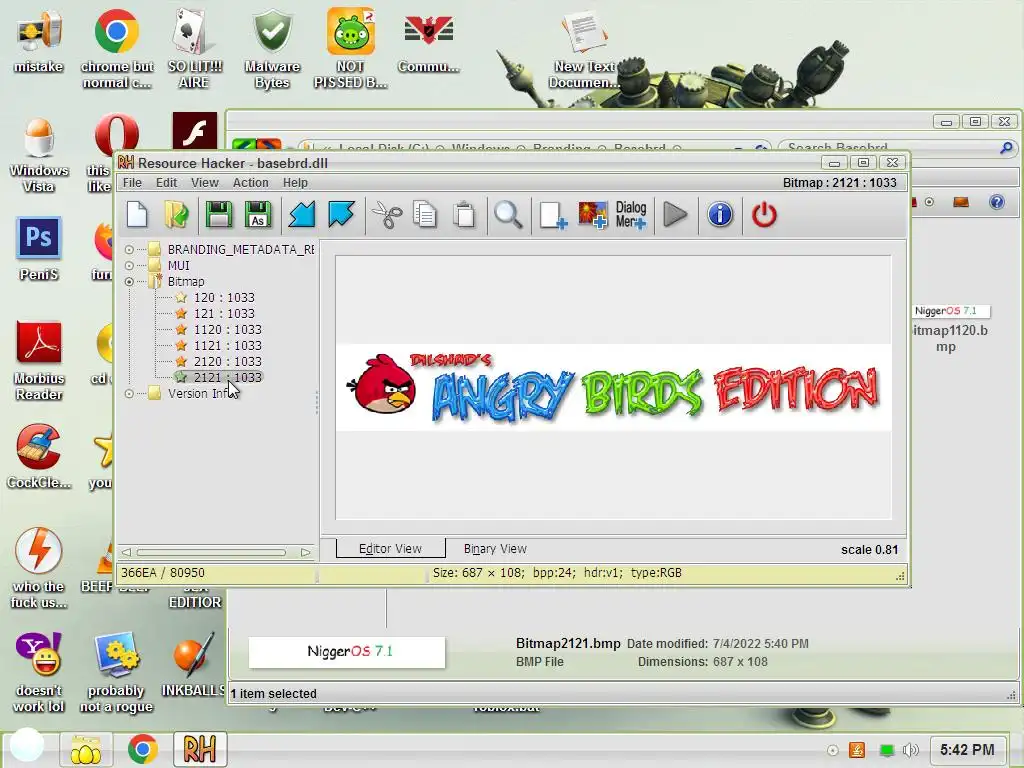Open Chrome from the taskbar
The width and height of the screenshot is (1024, 768).
(142, 750)
